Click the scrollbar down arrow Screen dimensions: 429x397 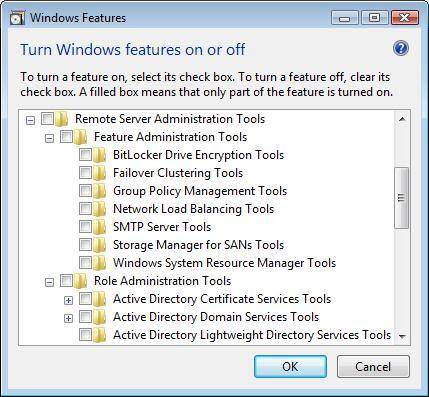(402, 336)
